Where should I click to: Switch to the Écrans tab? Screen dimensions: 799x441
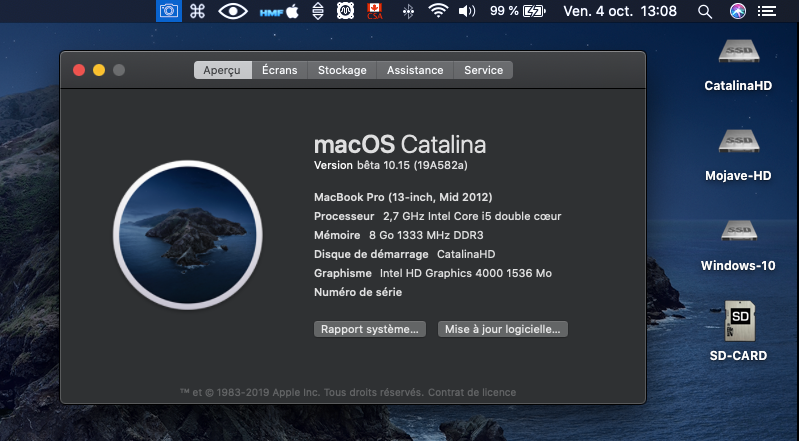coord(280,70)
